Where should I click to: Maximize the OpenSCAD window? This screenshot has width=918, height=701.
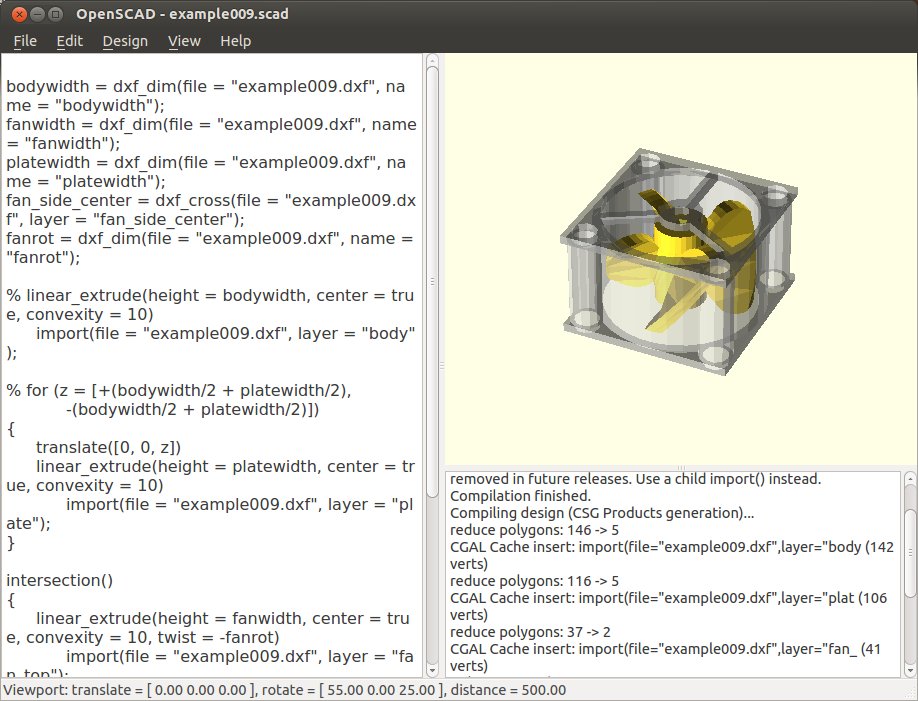coord(55,14)
